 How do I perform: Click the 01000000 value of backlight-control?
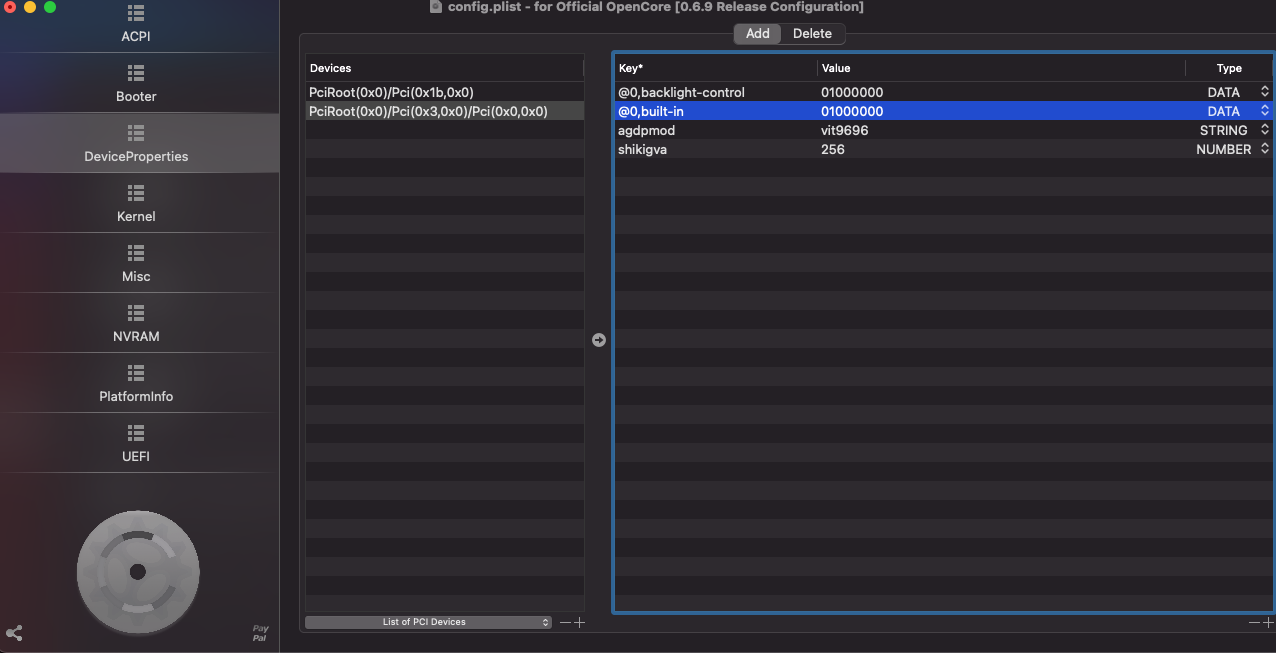[x=852, y=92]
